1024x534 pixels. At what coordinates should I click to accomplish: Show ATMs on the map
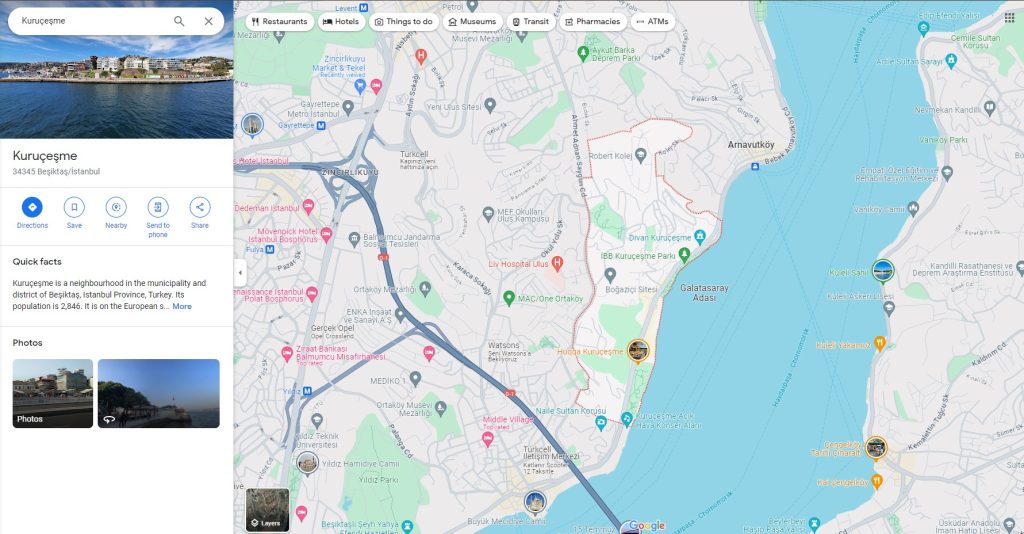coord(652,22)
